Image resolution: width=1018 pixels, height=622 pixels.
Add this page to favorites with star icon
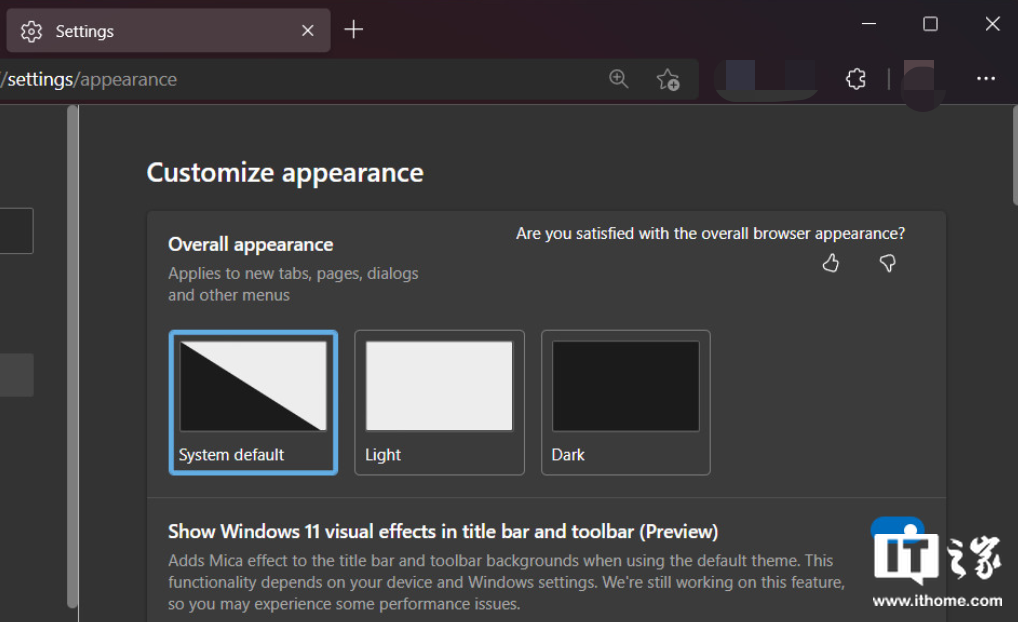coord(667,80)
